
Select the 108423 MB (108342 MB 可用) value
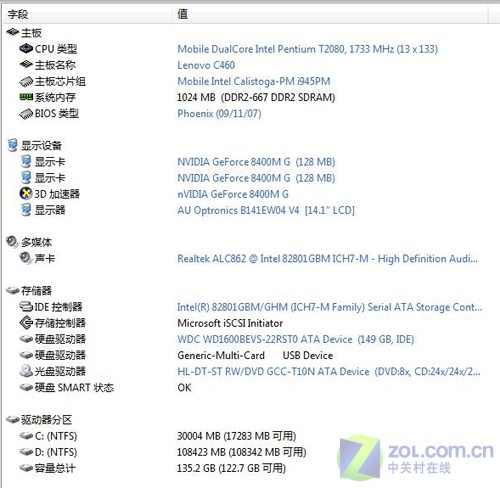click(242, 452)
